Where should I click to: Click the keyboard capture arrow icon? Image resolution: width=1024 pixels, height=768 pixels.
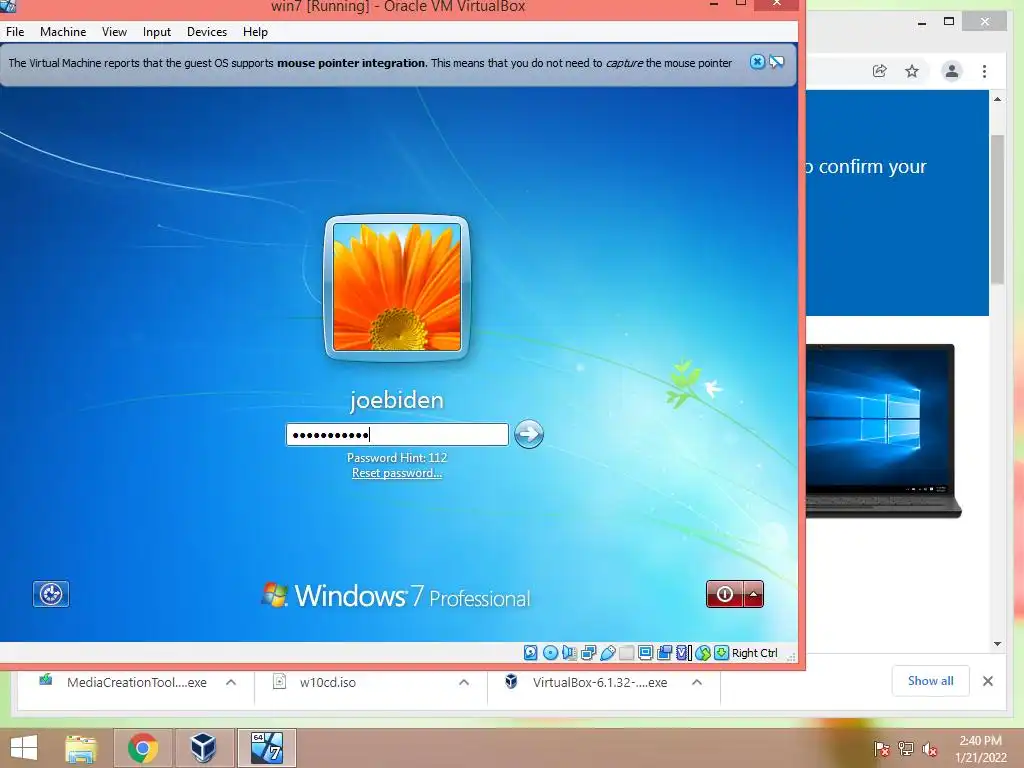(x=721, y=652)
